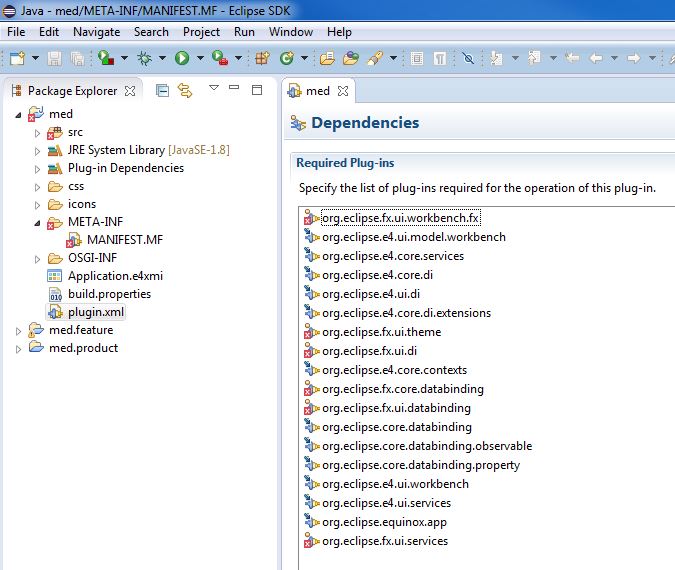Click the Next Annotation icon

pyautogui.click(x=496, y=58)
